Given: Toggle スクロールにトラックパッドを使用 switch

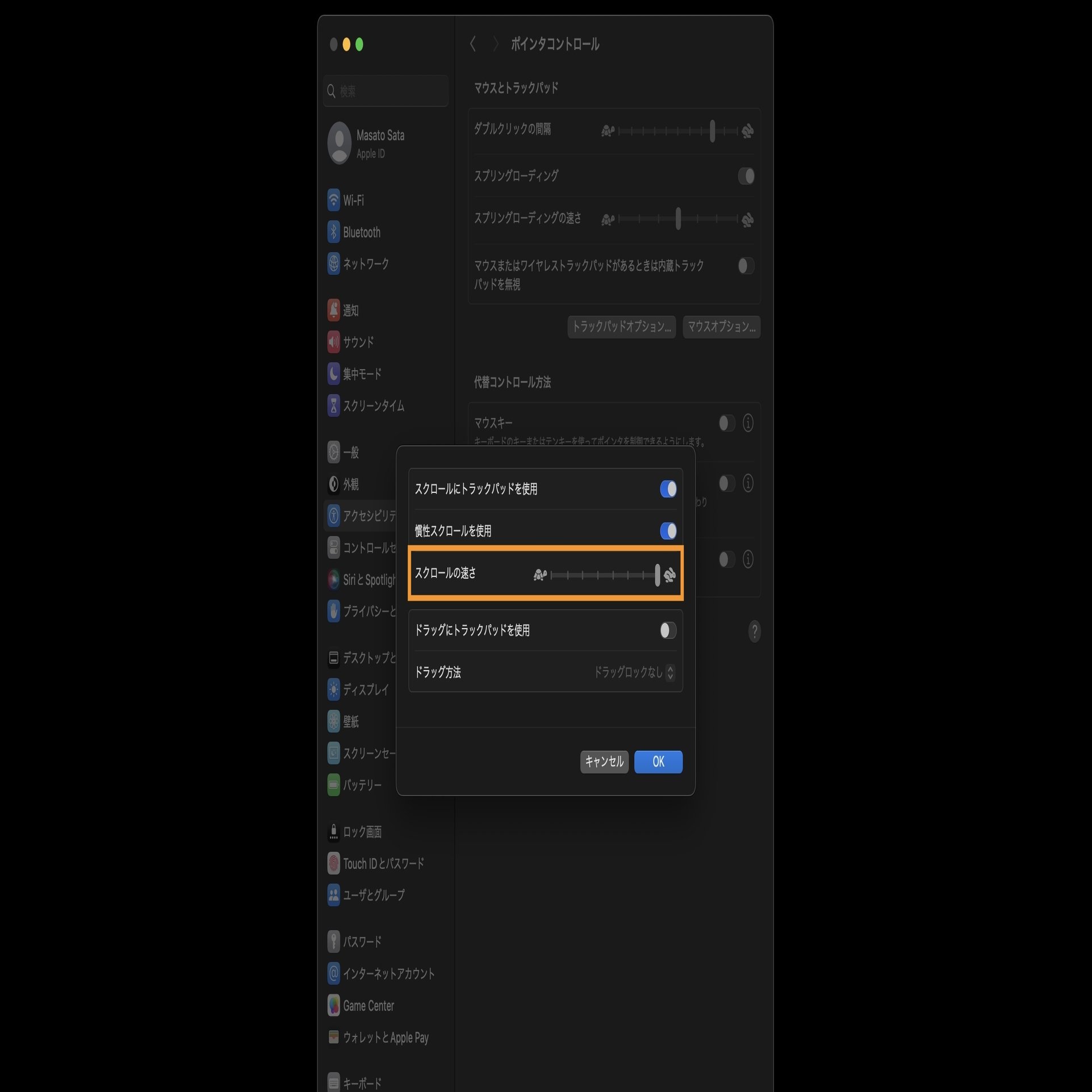Looking at the screenshot, I should pos(668,489).
